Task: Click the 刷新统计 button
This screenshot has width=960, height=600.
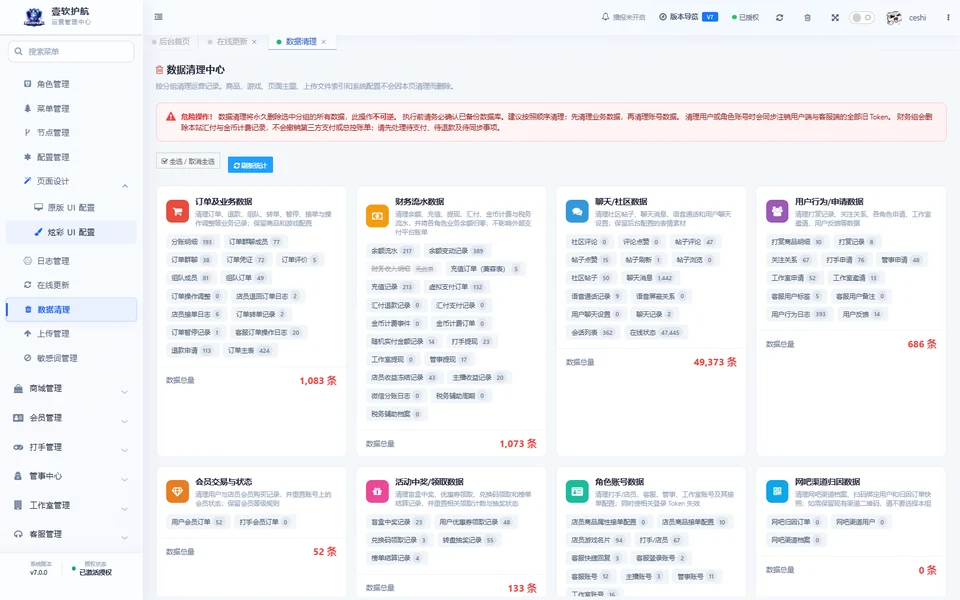Action: (250, 165)
